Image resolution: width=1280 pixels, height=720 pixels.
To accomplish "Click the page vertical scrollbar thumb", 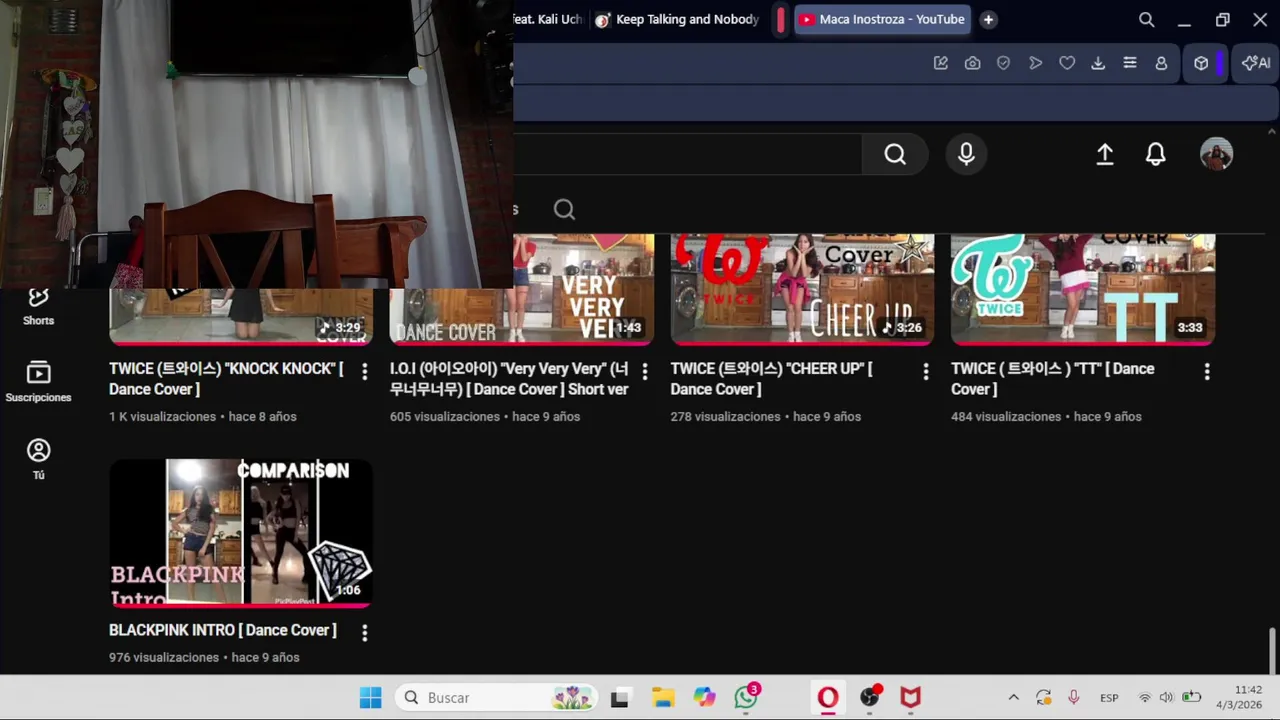I will (1273, 651).
